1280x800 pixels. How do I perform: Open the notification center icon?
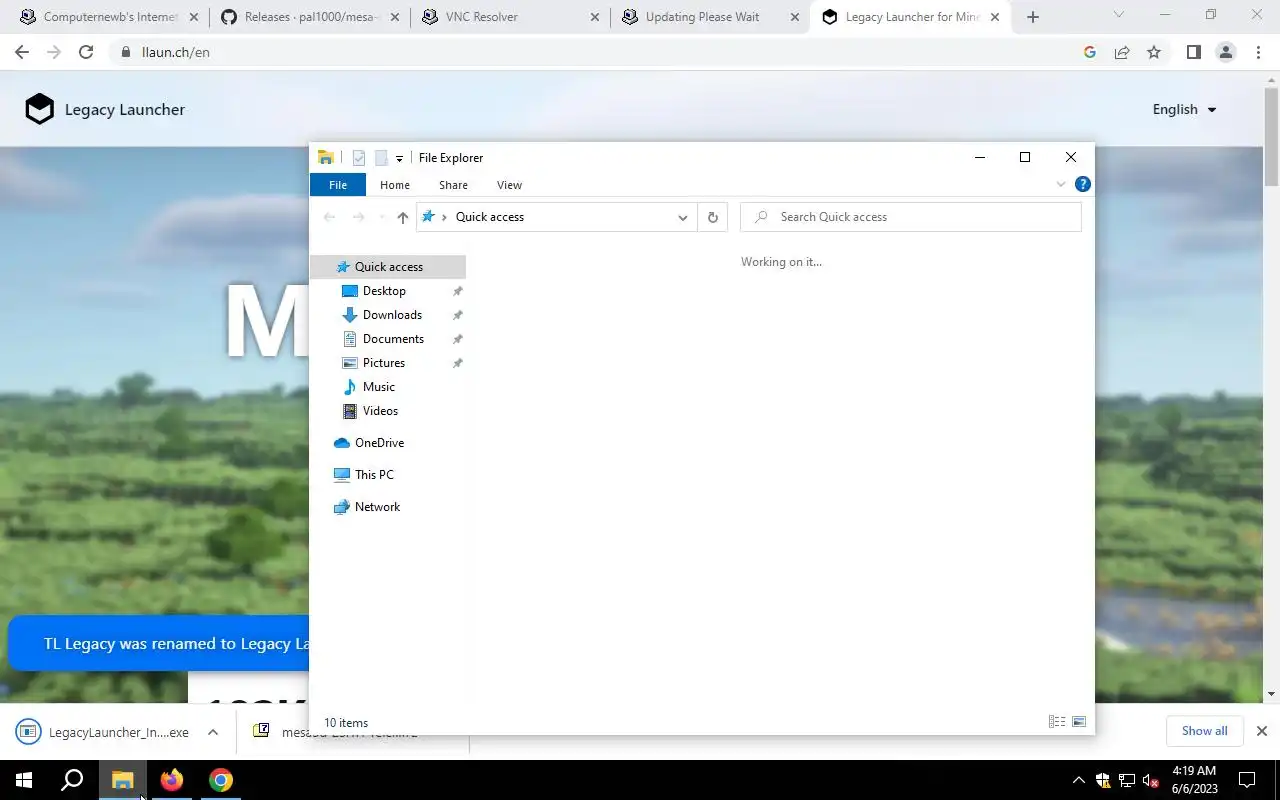1247,780
